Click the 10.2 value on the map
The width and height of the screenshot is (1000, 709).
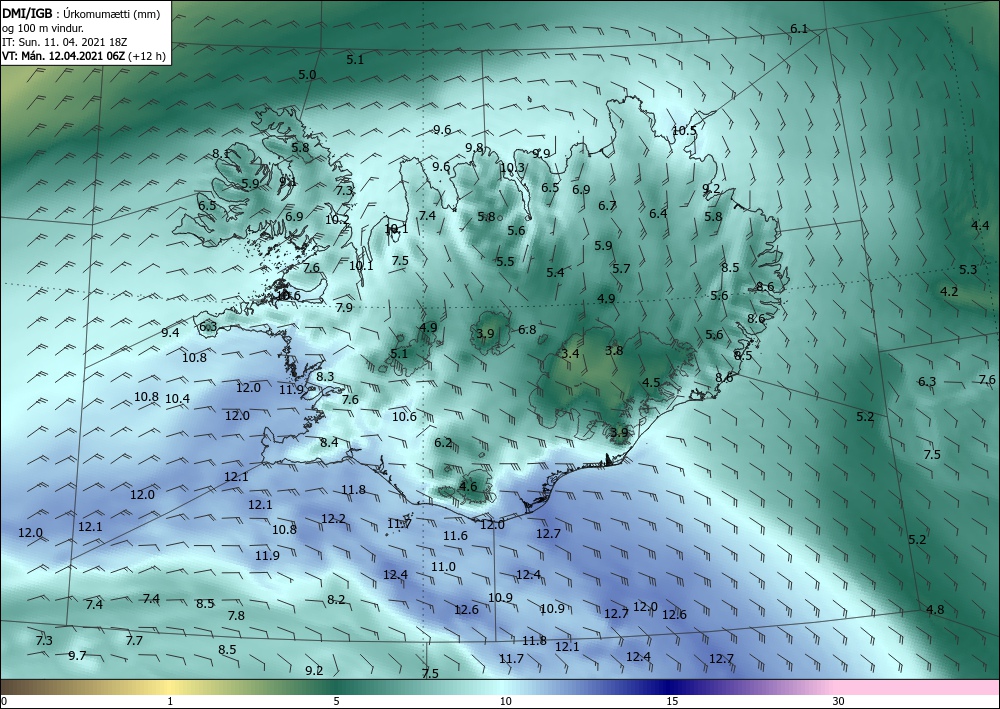(x=337, y=219)
